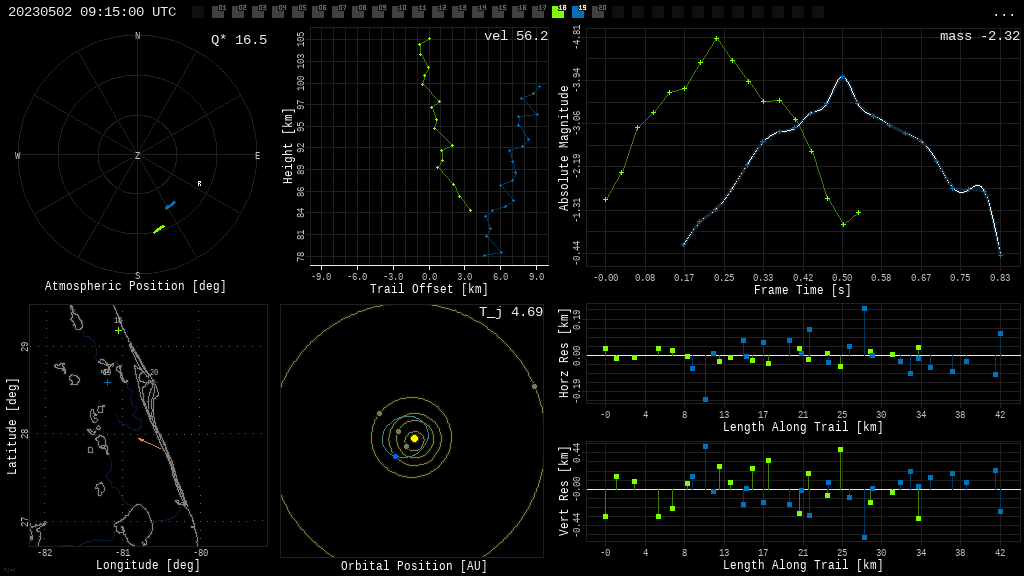Choose station box 11

click(x=419, y=11)
